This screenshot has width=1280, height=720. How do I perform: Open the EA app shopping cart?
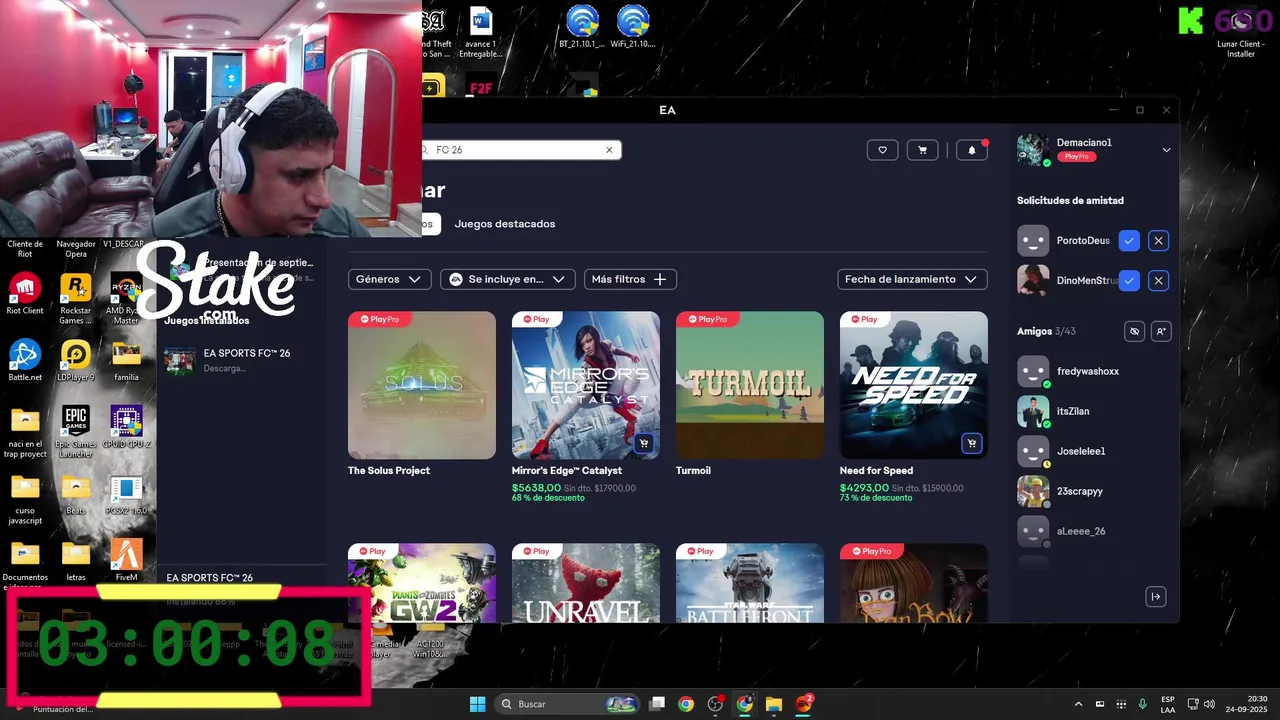922,150
